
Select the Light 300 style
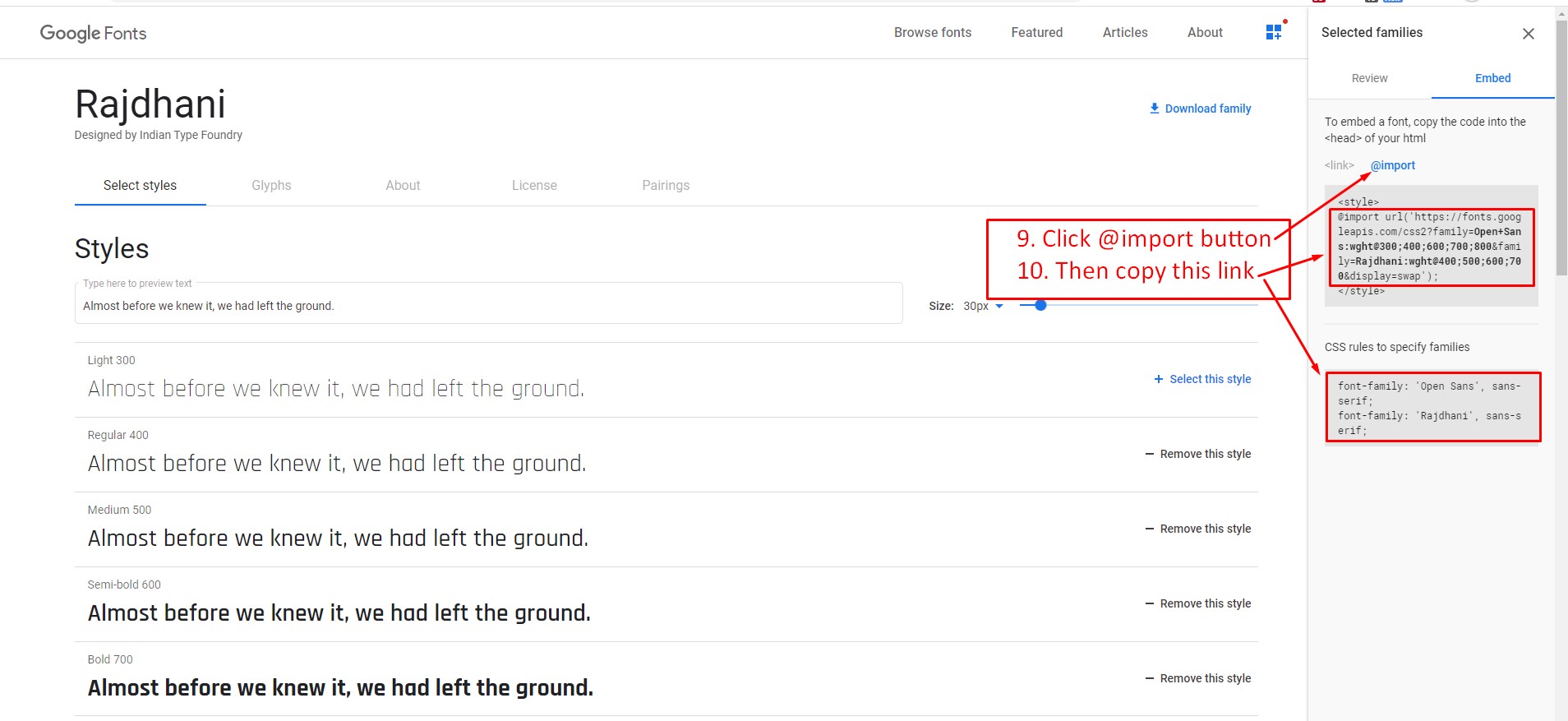click(1202, 379)
